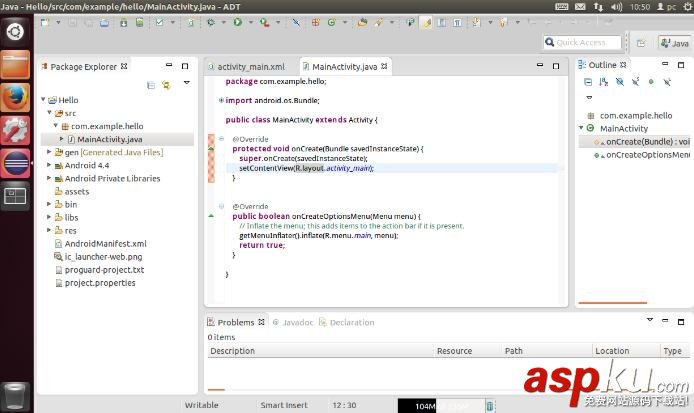The width and height of the screenshot is (694, 413).
Task: Switch to the Javadoc tab
Action: click(293, 322)
